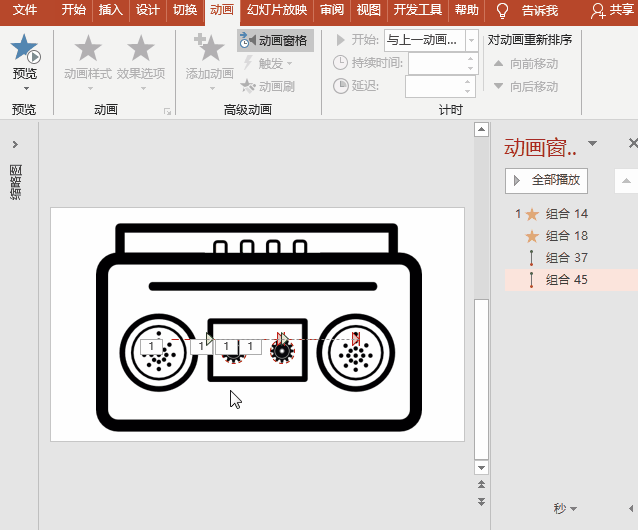Screen dimensions: 638x530
Task: Open the Trigger dropdown
Action: pos(269,63)
